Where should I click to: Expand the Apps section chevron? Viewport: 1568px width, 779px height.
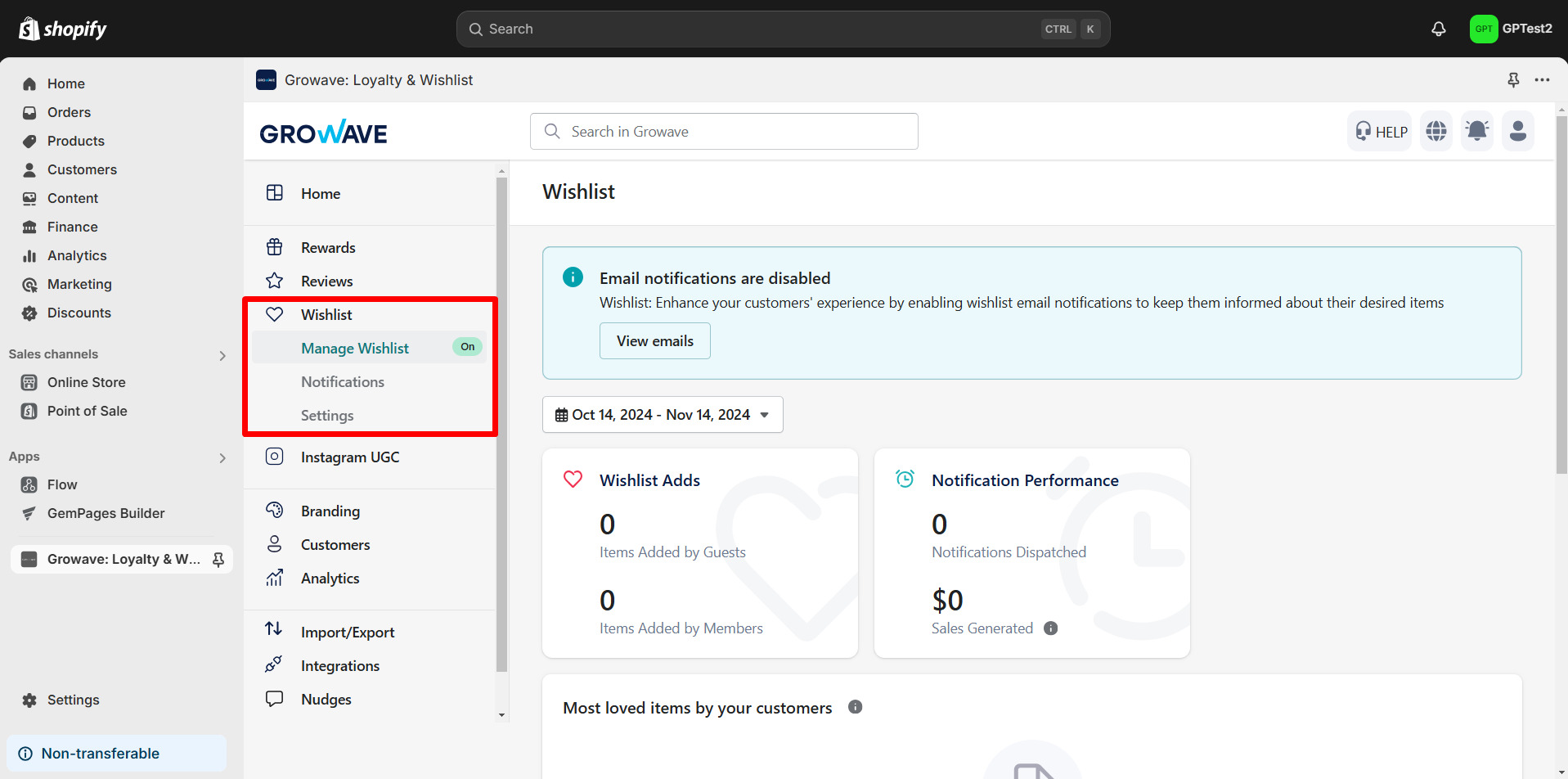[x=222, y=457]
